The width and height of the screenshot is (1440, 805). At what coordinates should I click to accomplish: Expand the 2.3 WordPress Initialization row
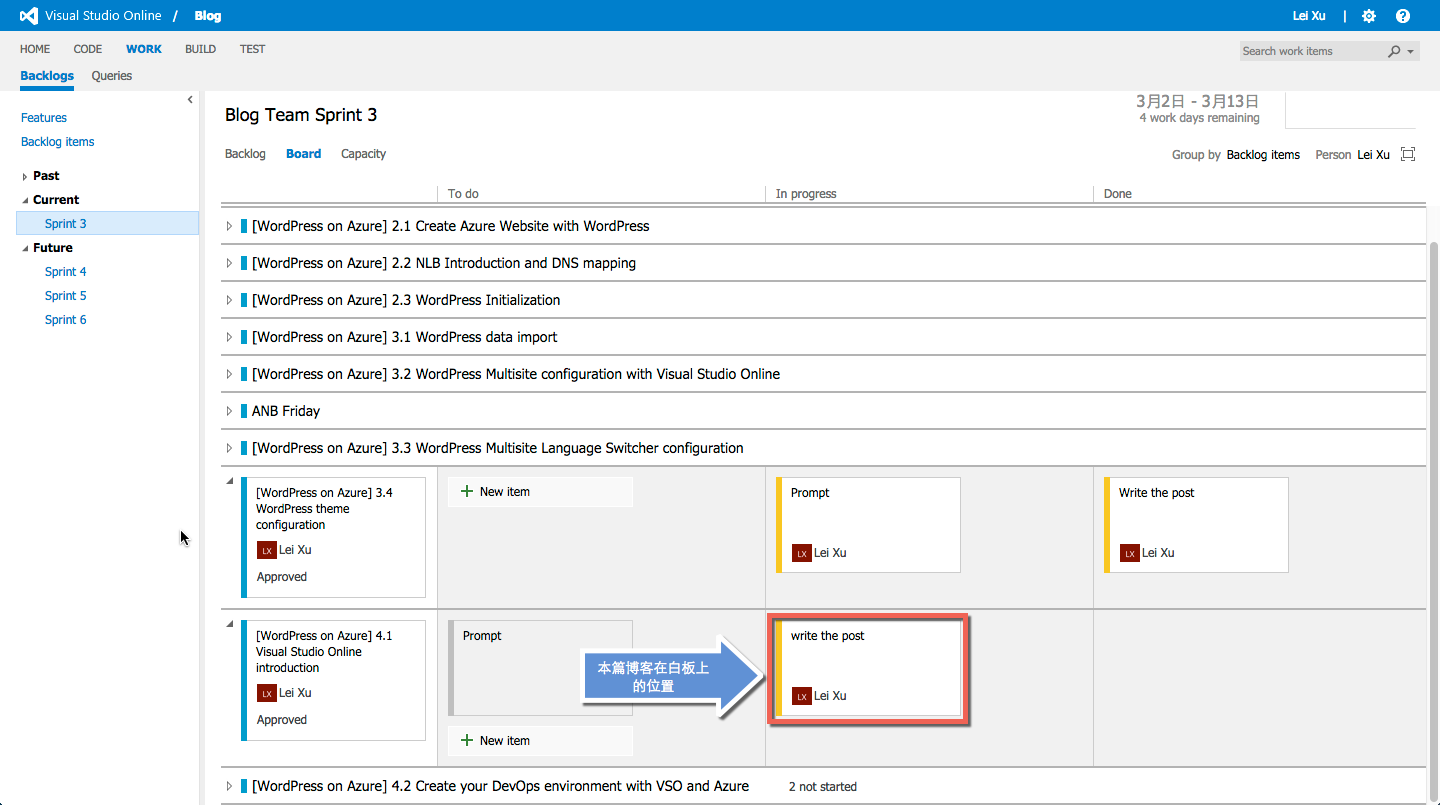(229, 300)
